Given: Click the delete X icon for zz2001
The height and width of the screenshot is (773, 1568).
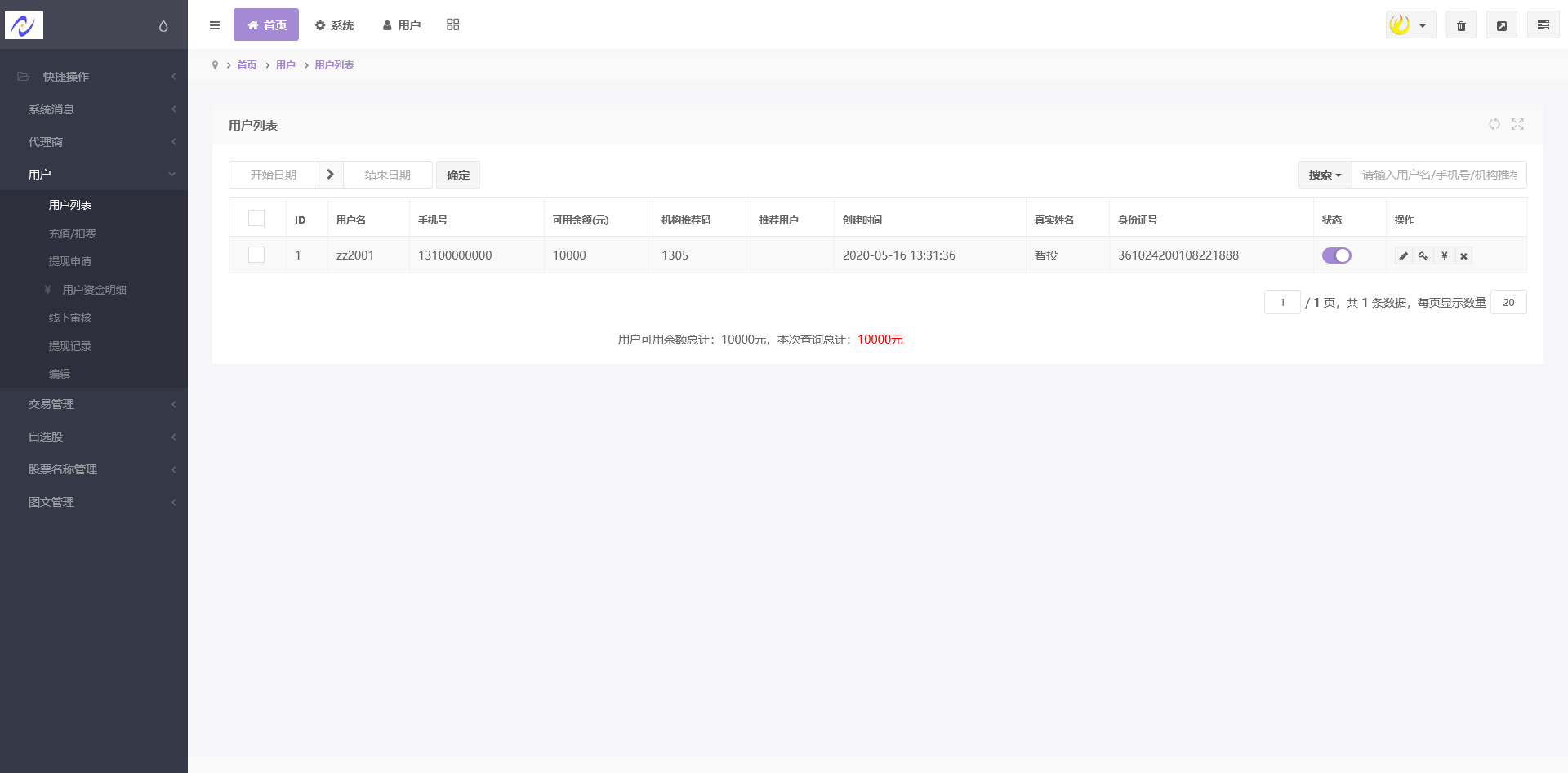Looking at the screenshot, I should (x=1463, y=256).
